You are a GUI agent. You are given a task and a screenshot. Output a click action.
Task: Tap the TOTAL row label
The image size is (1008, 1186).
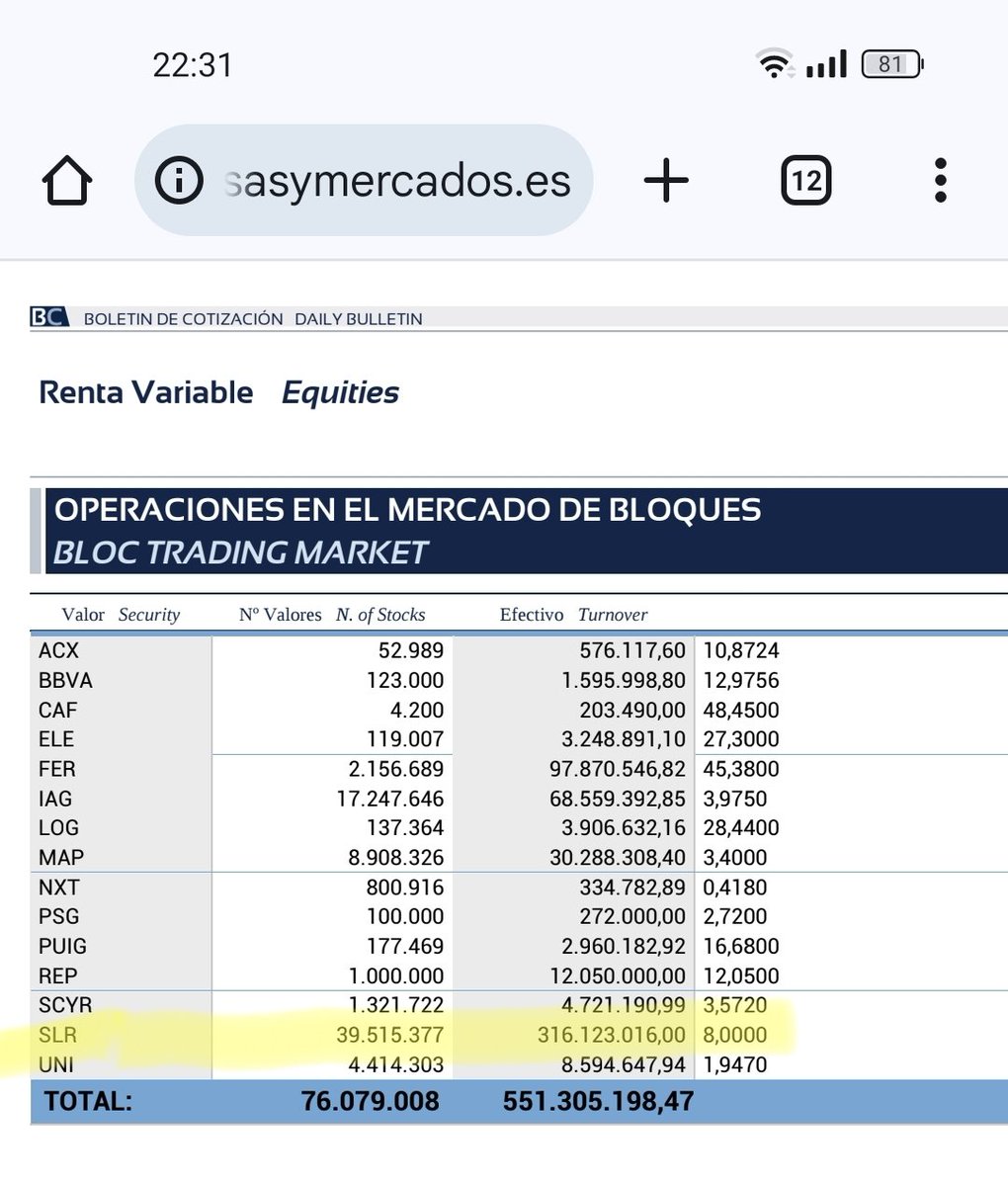coord(88,1102)
